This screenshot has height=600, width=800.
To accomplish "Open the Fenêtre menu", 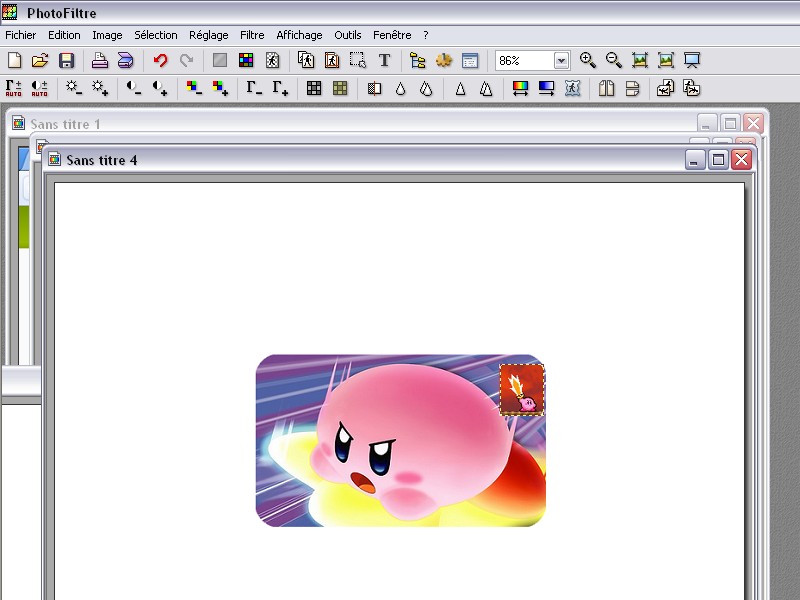I will [392, 35].
